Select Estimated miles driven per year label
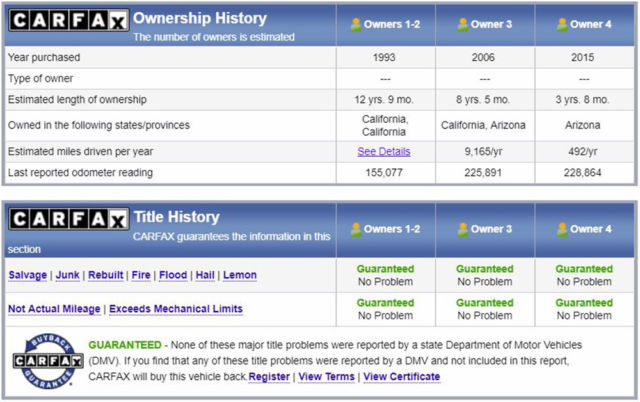The image size is (640, 402). [80, 152]
